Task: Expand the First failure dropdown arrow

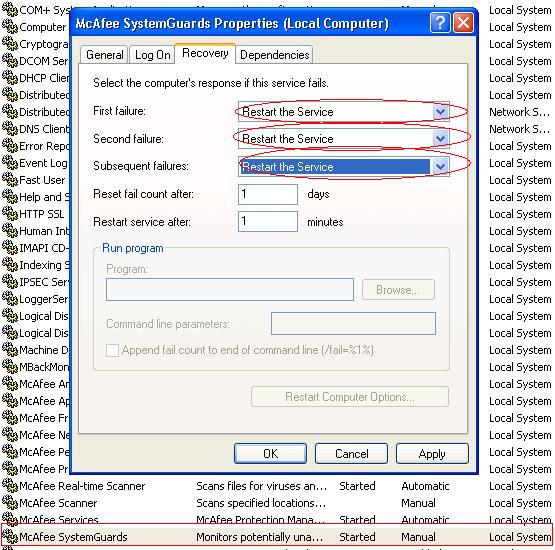Action: click(x=440, y=112)
